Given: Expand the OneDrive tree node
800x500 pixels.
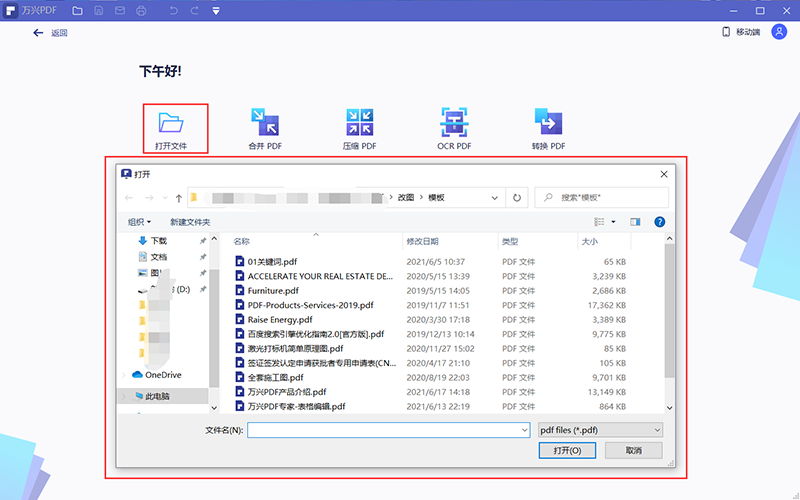Looking at the screenshot, I should point(125,375).
